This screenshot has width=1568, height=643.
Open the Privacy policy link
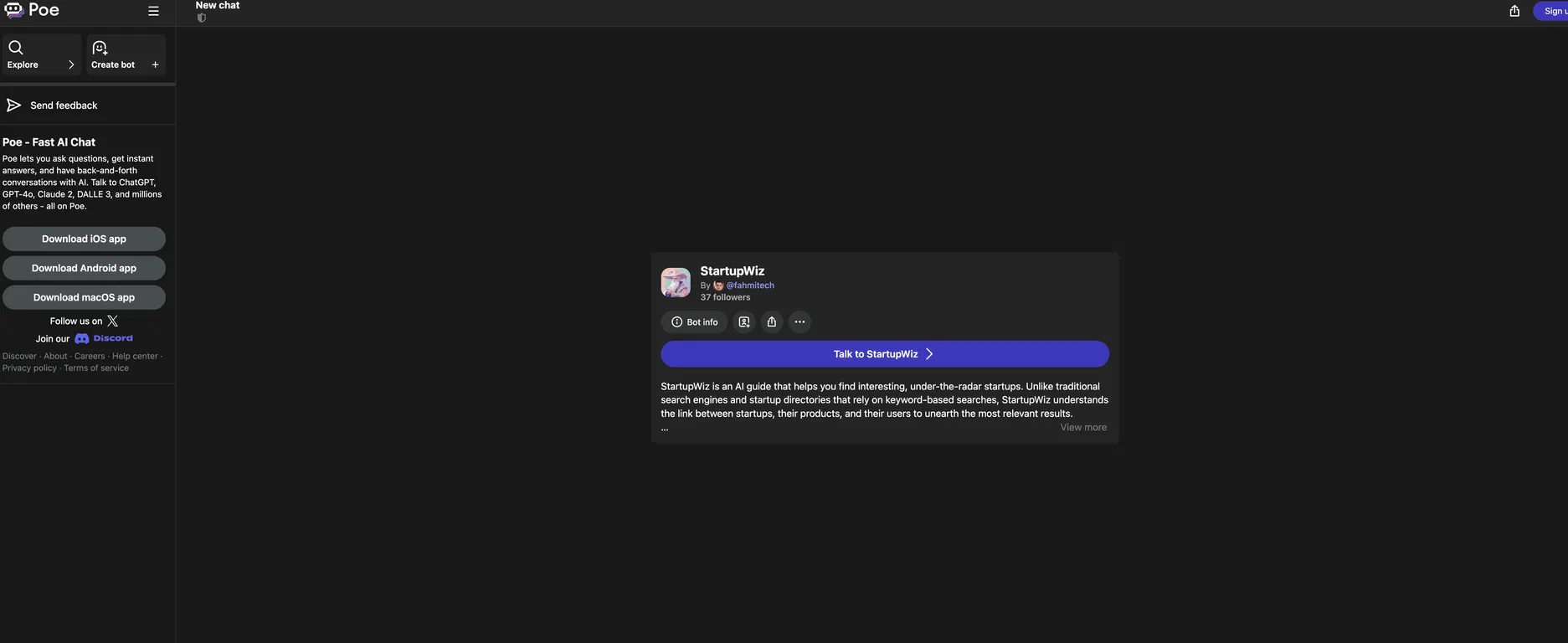[x=29, y=368]
